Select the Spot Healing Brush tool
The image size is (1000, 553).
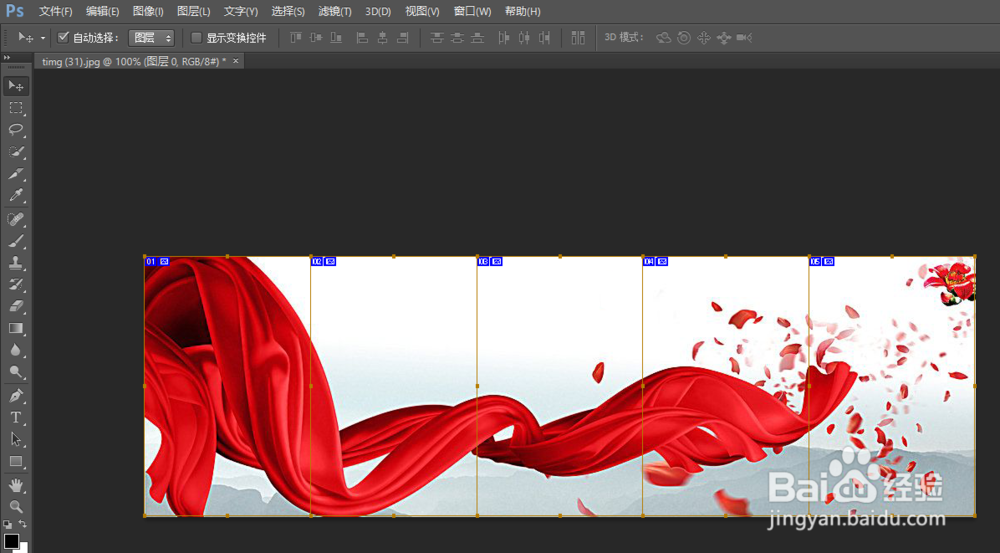(x=16, y=219)
